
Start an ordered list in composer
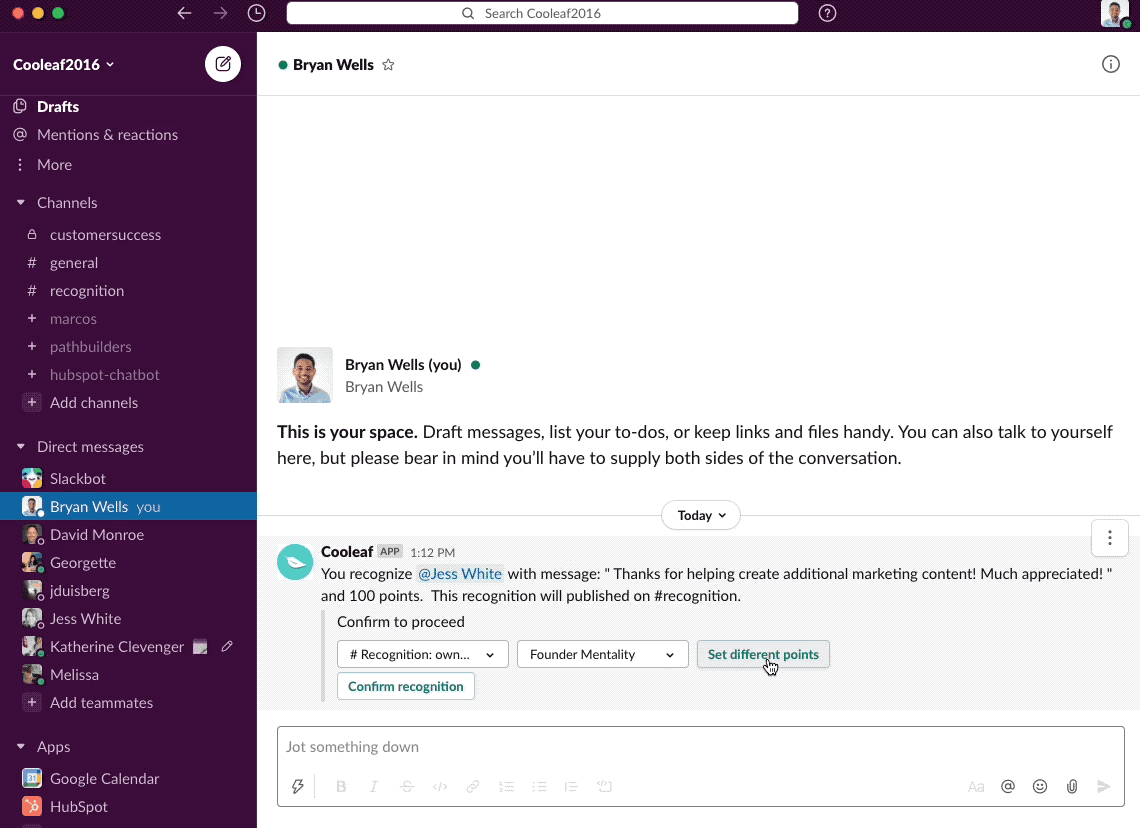point(506,787)
